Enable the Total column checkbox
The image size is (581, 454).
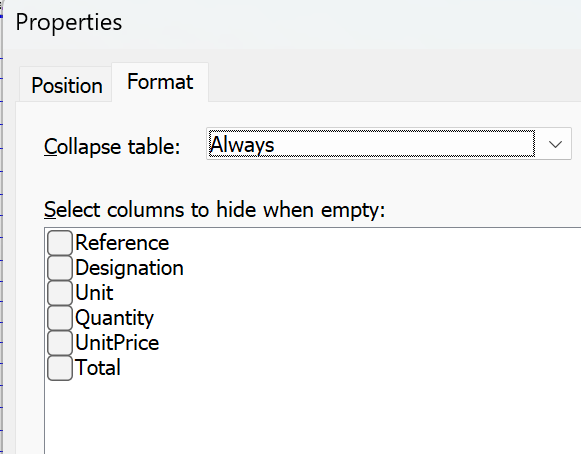[60, 368]
